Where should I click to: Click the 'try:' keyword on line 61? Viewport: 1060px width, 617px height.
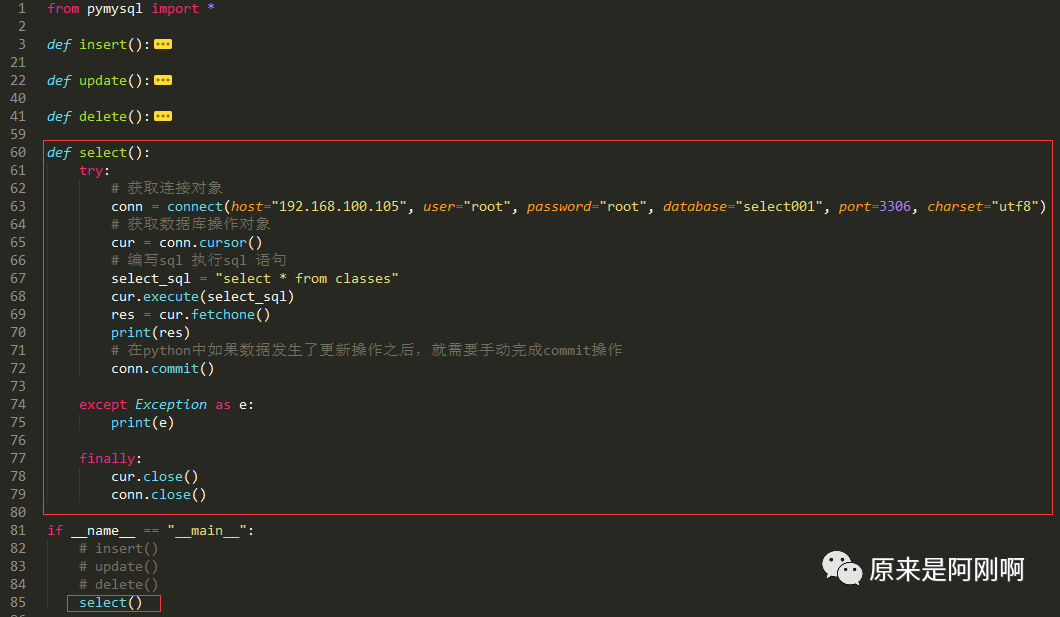point(95,170)
